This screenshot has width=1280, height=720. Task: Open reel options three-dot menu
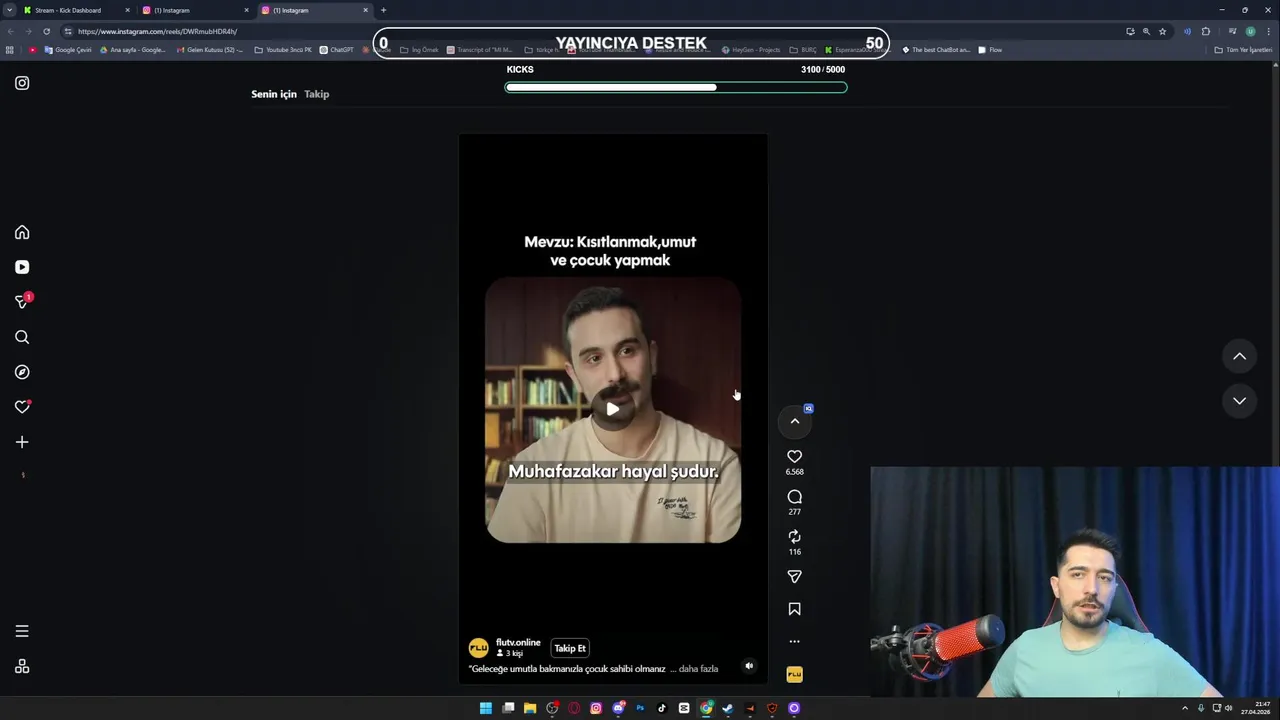point(794,642)
